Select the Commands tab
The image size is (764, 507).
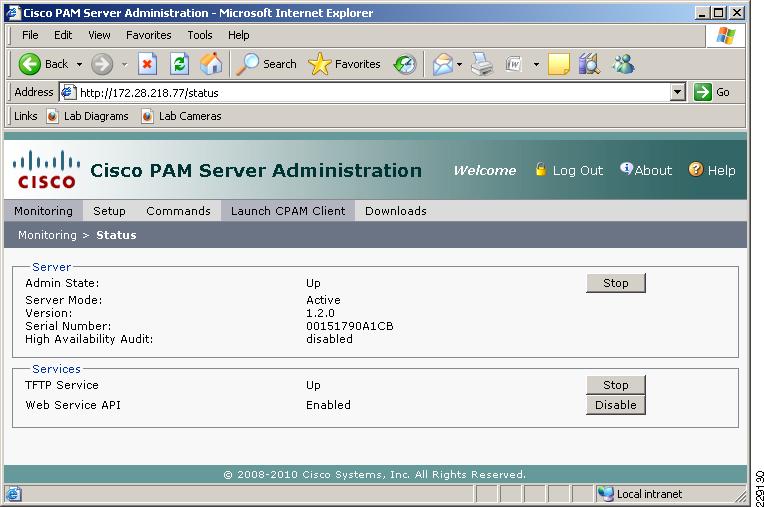[178, 211]
